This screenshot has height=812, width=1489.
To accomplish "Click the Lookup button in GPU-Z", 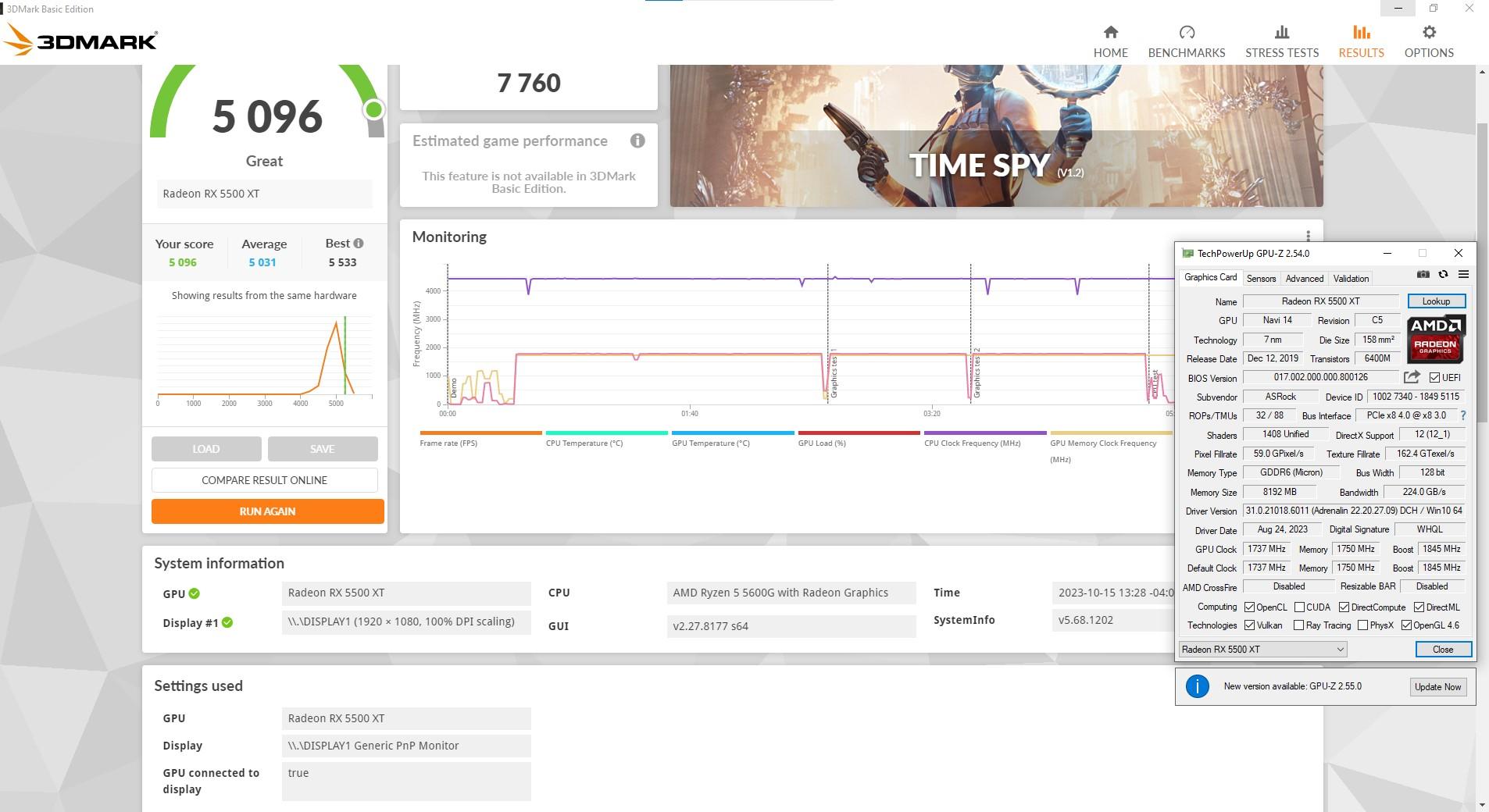I will pyautogui.click(x=1436, y=301).
